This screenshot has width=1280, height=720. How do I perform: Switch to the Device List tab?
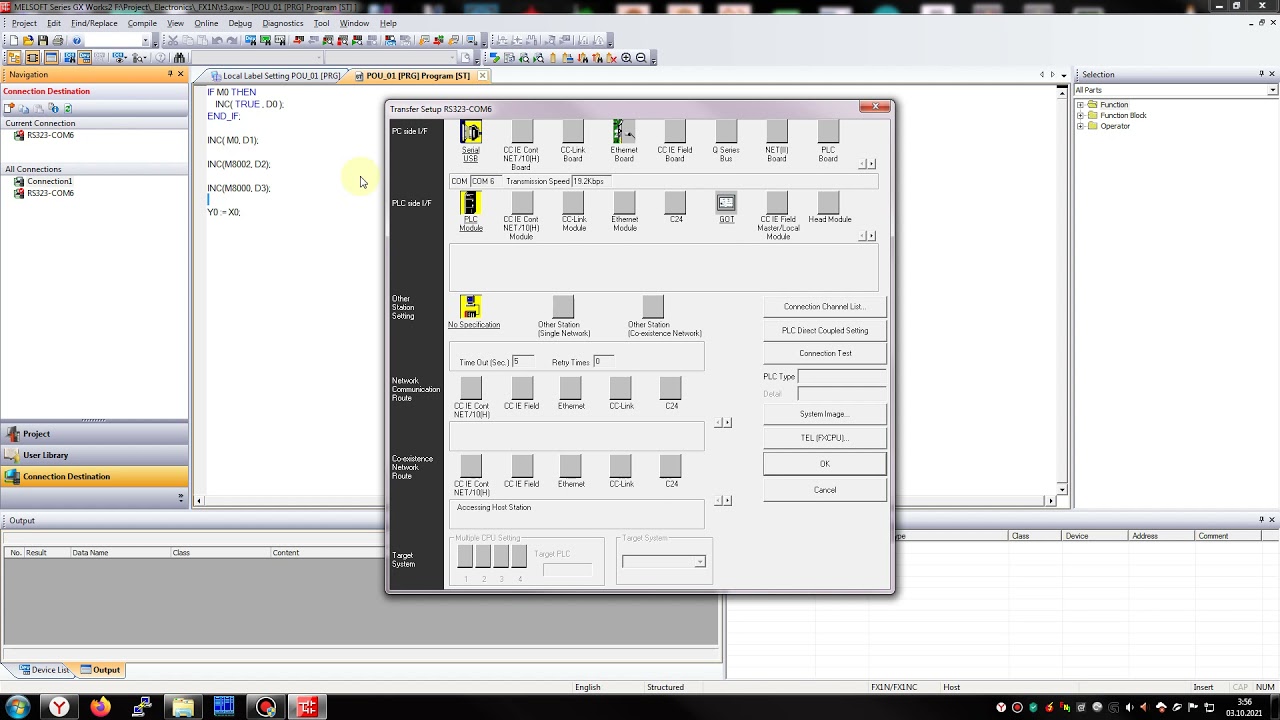(43, 670)
